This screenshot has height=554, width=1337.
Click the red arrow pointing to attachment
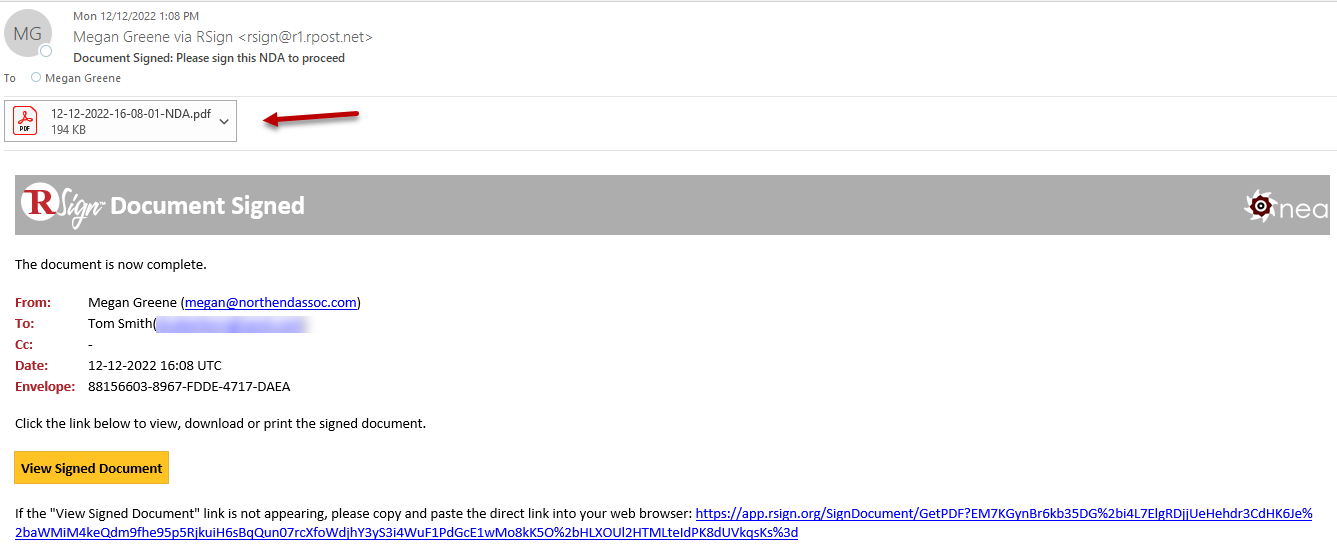[x=311, y=118]
